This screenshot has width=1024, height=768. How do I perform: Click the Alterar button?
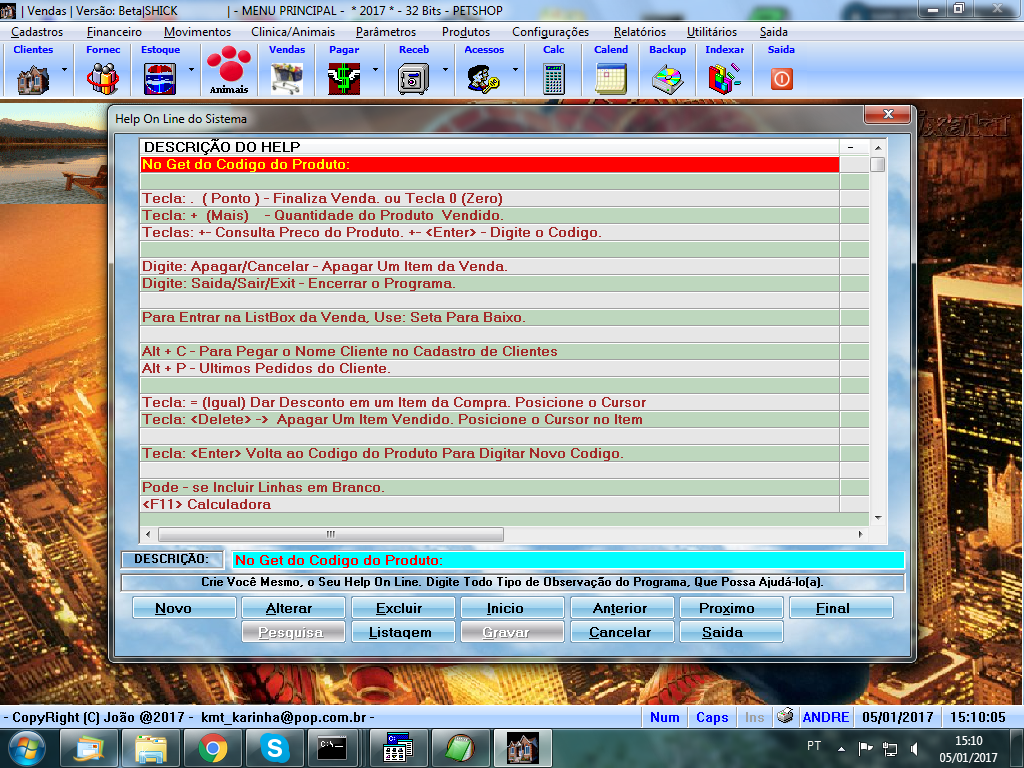pos(293,608)
